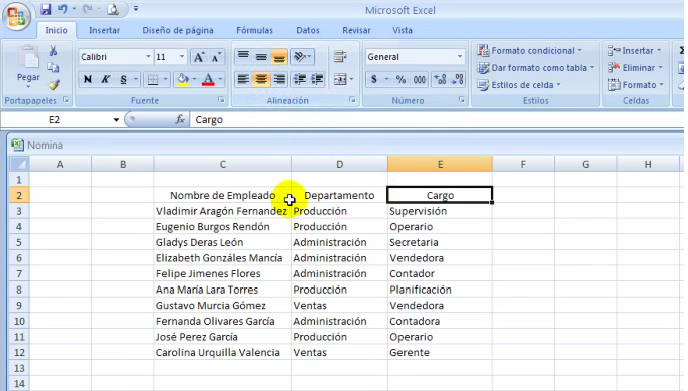Expand the Name Box dropdown arrow
The width and height of the screenshot is (688, 391).
(116, 119)
